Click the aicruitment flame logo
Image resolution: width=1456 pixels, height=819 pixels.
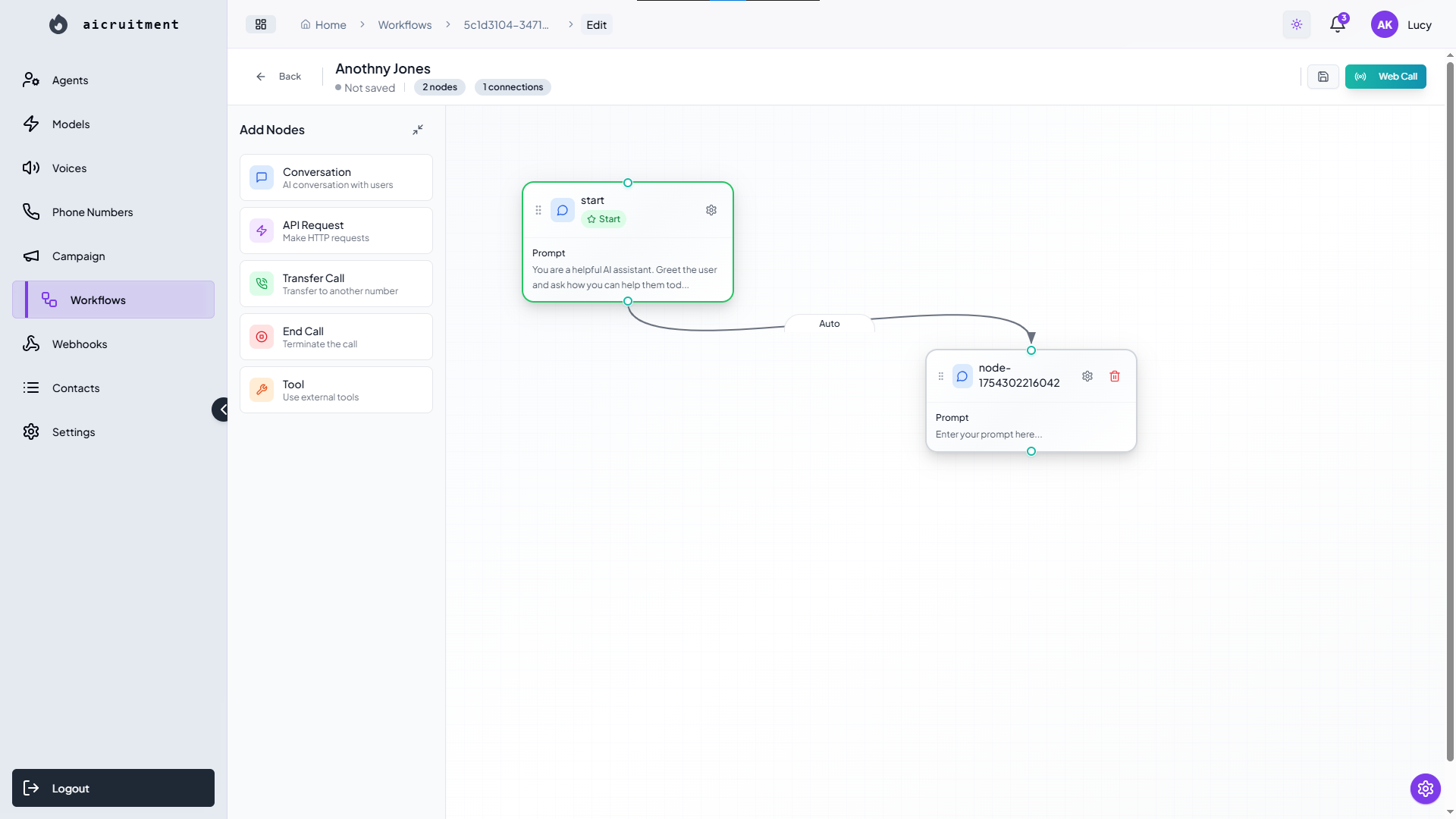58,24
